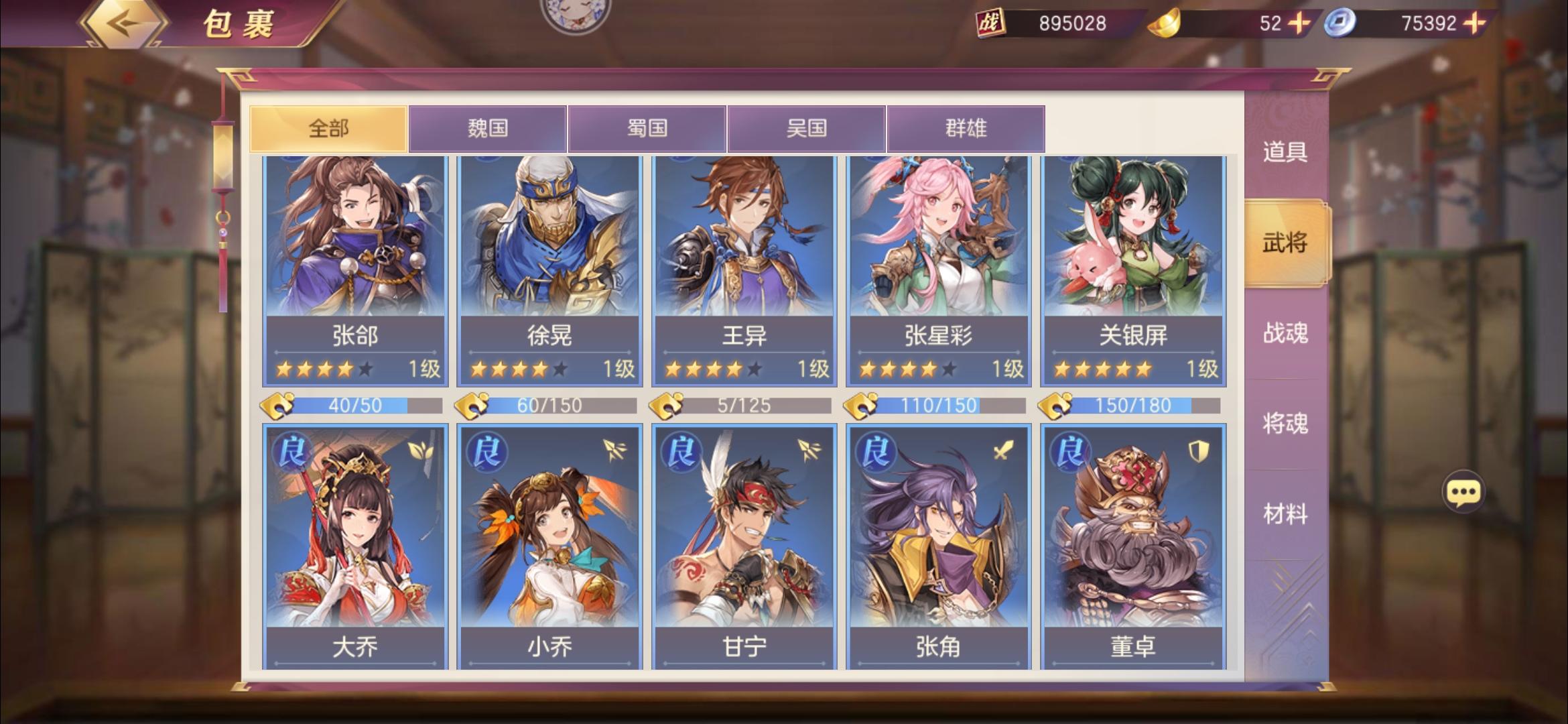This screenshot has width=1568, height=724.
Task: Click the 战 battle power icon
Action: click(990, 23)
